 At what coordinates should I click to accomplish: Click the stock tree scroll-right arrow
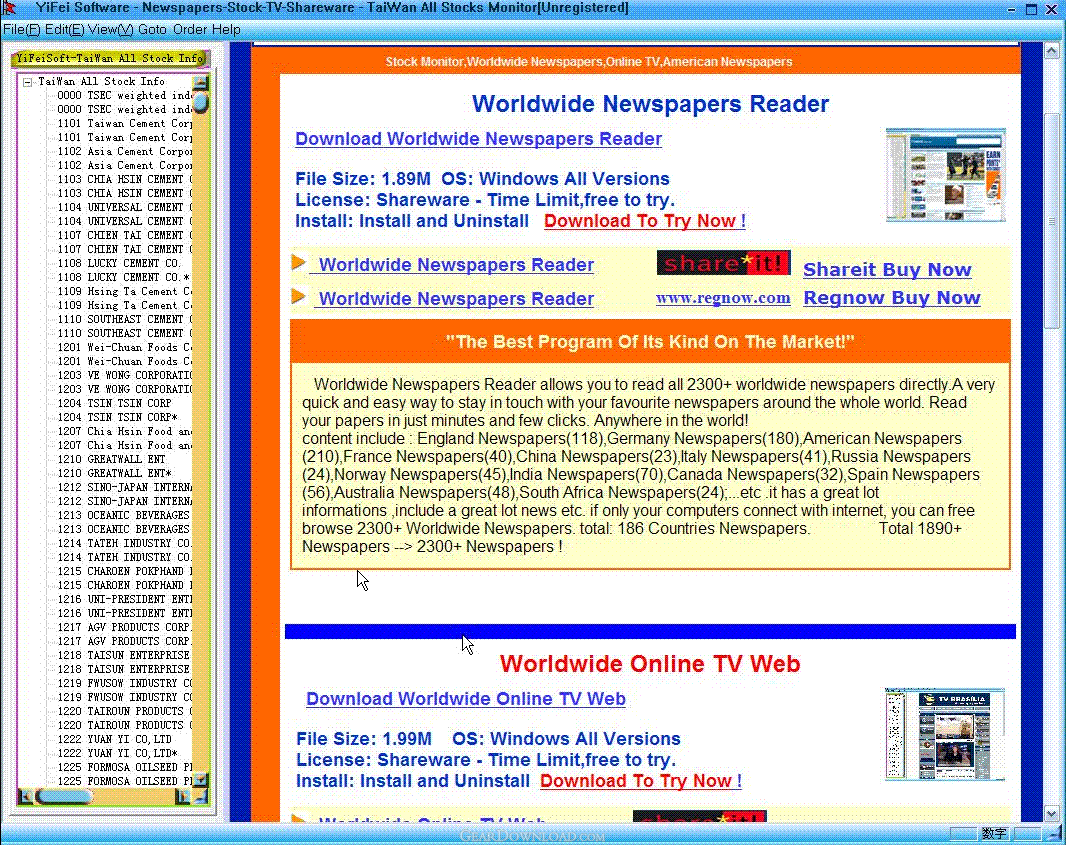pos(183,796)
